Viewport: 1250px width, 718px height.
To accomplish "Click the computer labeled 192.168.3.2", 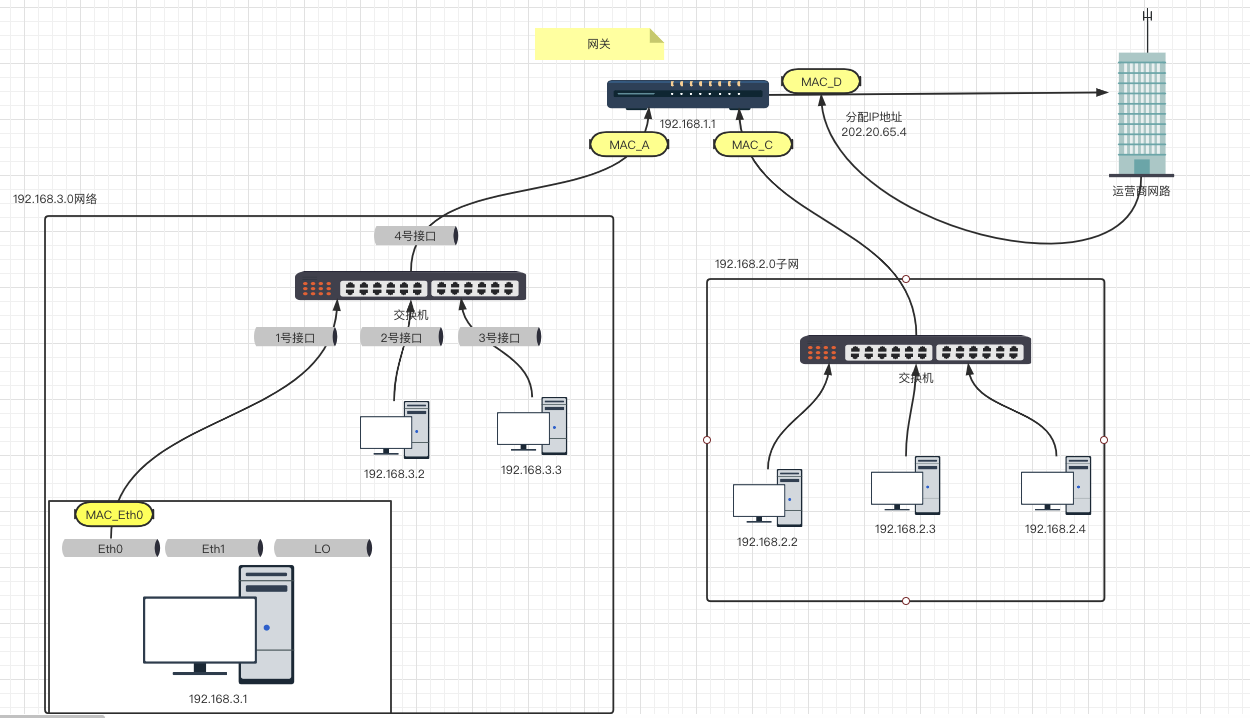I will (x=395, y=431).
